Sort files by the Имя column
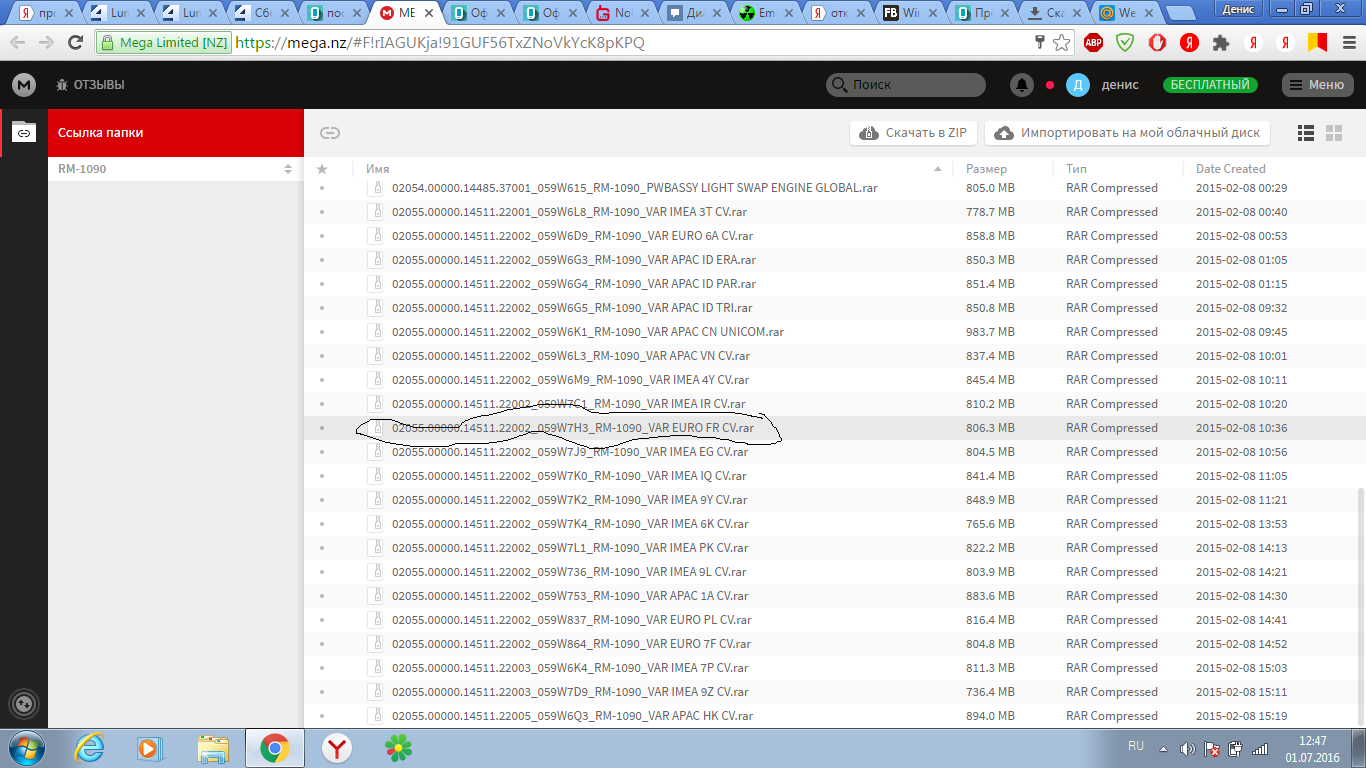1366x768 pixels. click(378, 169)
